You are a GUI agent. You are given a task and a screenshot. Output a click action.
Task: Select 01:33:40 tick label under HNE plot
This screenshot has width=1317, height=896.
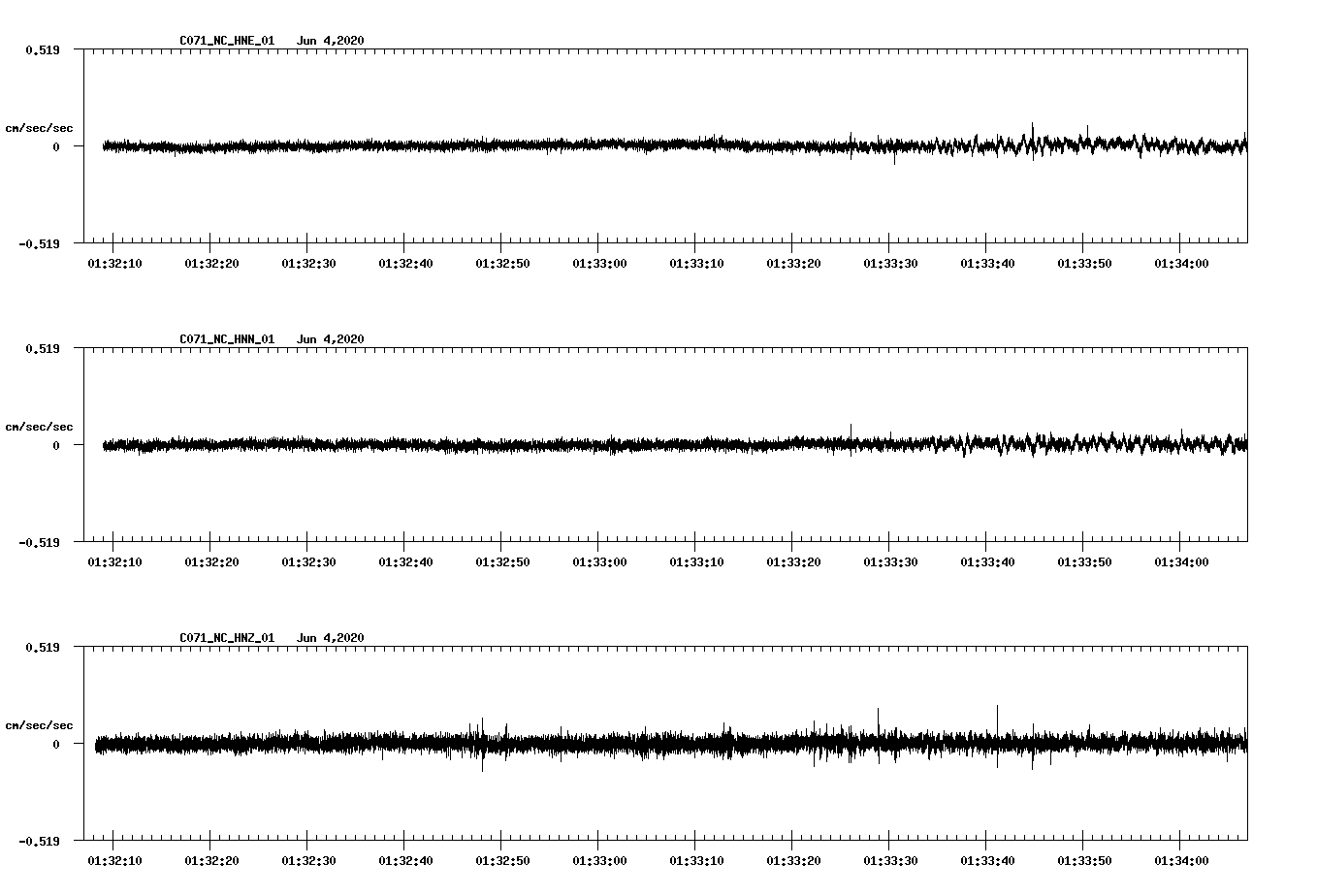987,263
